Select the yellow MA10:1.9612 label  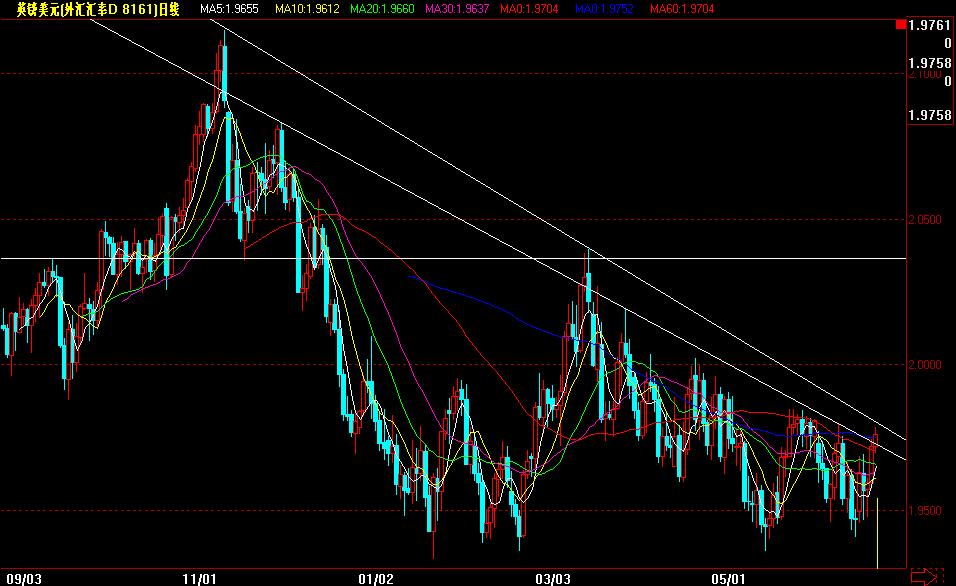click(x=307, y=9)
